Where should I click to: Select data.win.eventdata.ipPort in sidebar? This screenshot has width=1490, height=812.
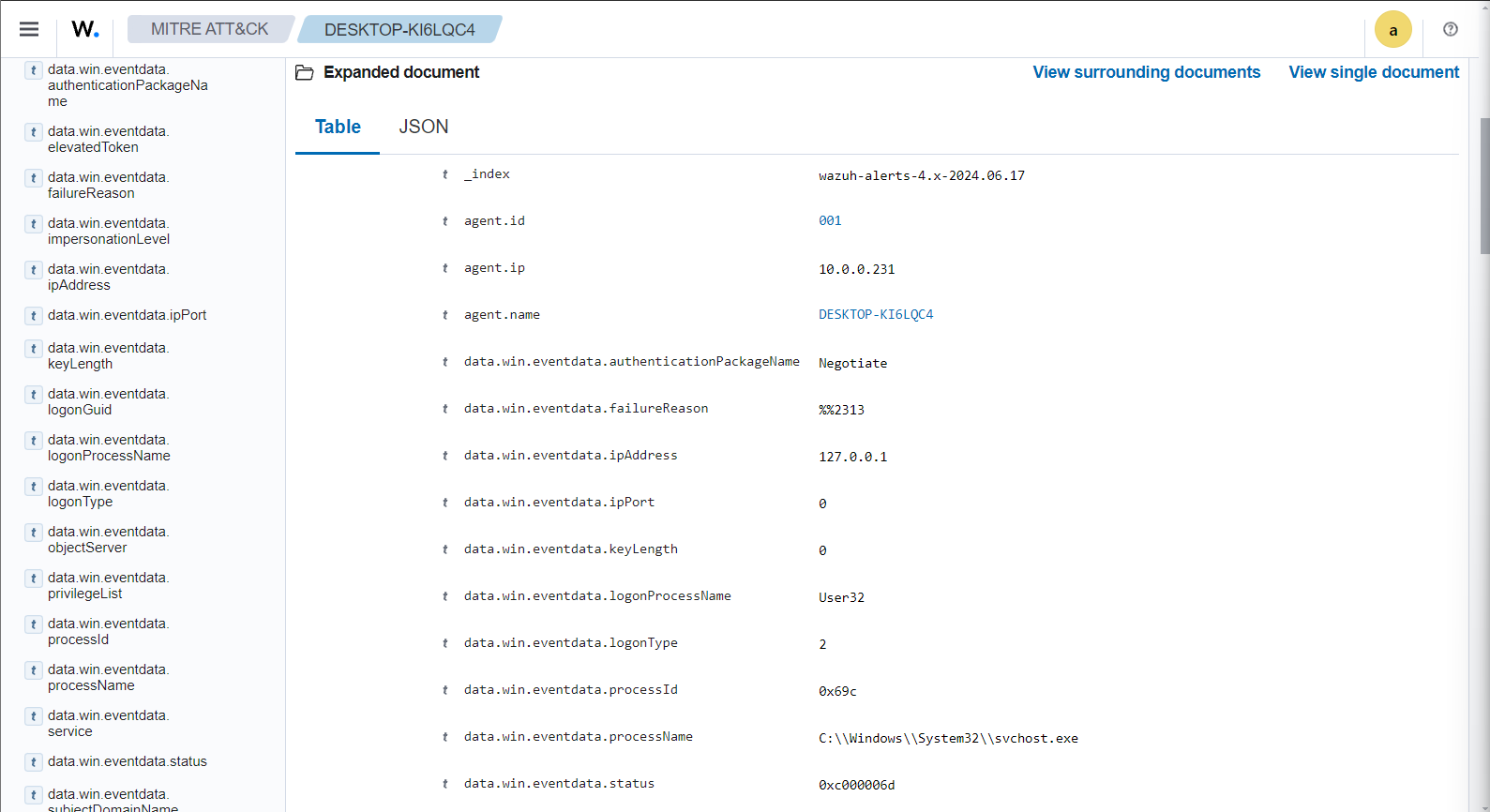(x=127, y=315)
